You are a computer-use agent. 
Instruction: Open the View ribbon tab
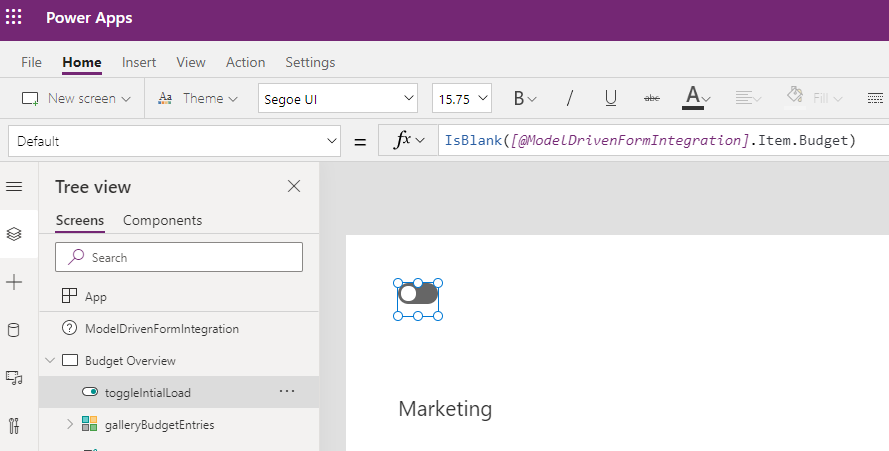click(190, 62)
